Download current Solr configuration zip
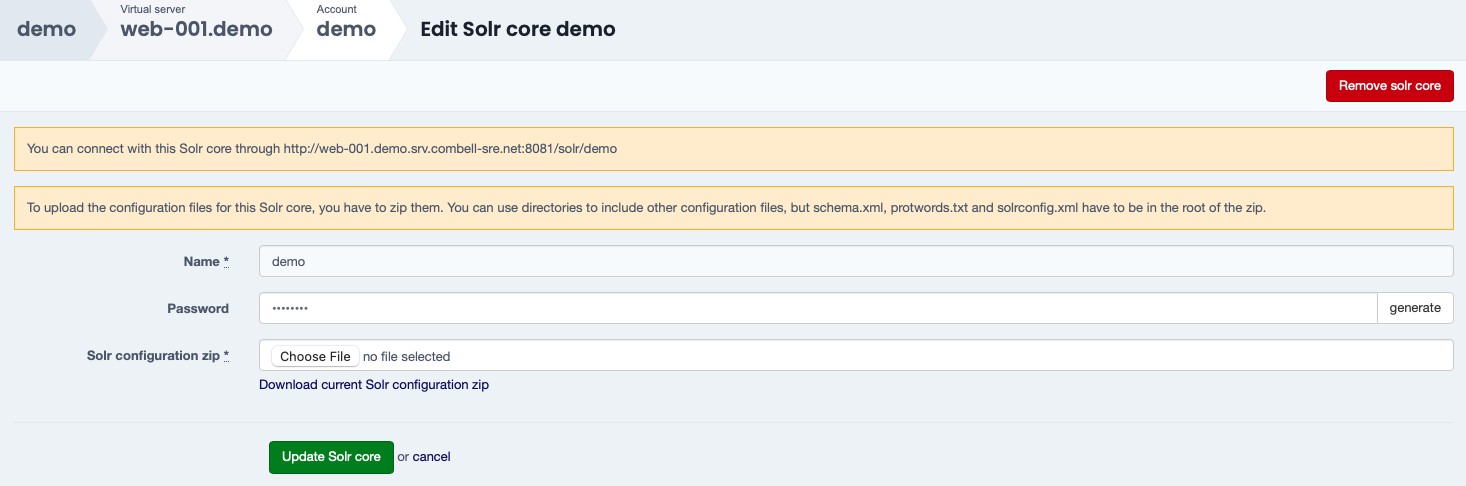The image size is (1466, 486). coord(374,385)
